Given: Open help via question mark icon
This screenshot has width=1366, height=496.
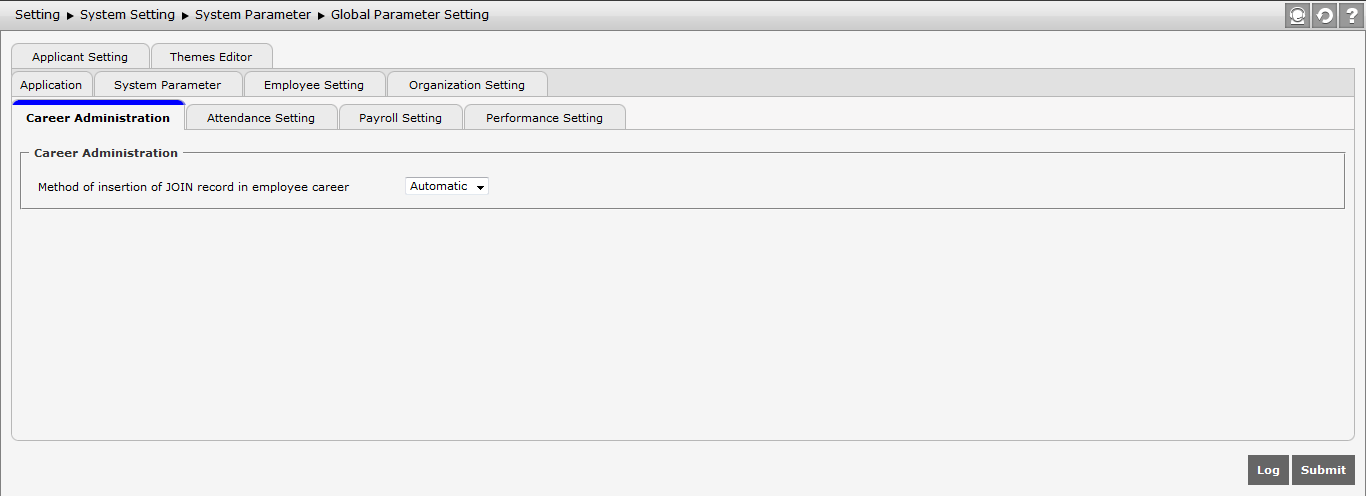Looking at the screenshot, I should [x=1352, y=16].
